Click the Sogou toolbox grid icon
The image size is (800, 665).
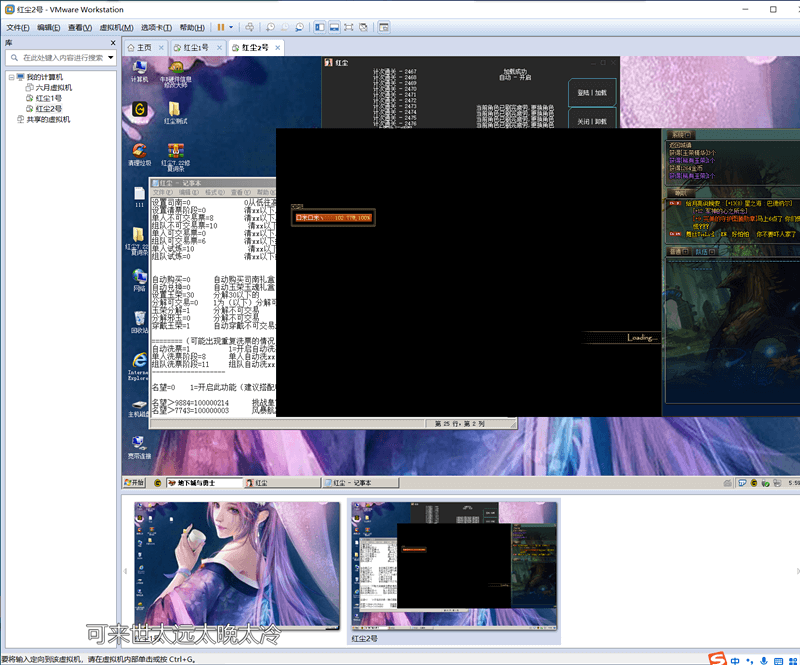click(793, 661)
